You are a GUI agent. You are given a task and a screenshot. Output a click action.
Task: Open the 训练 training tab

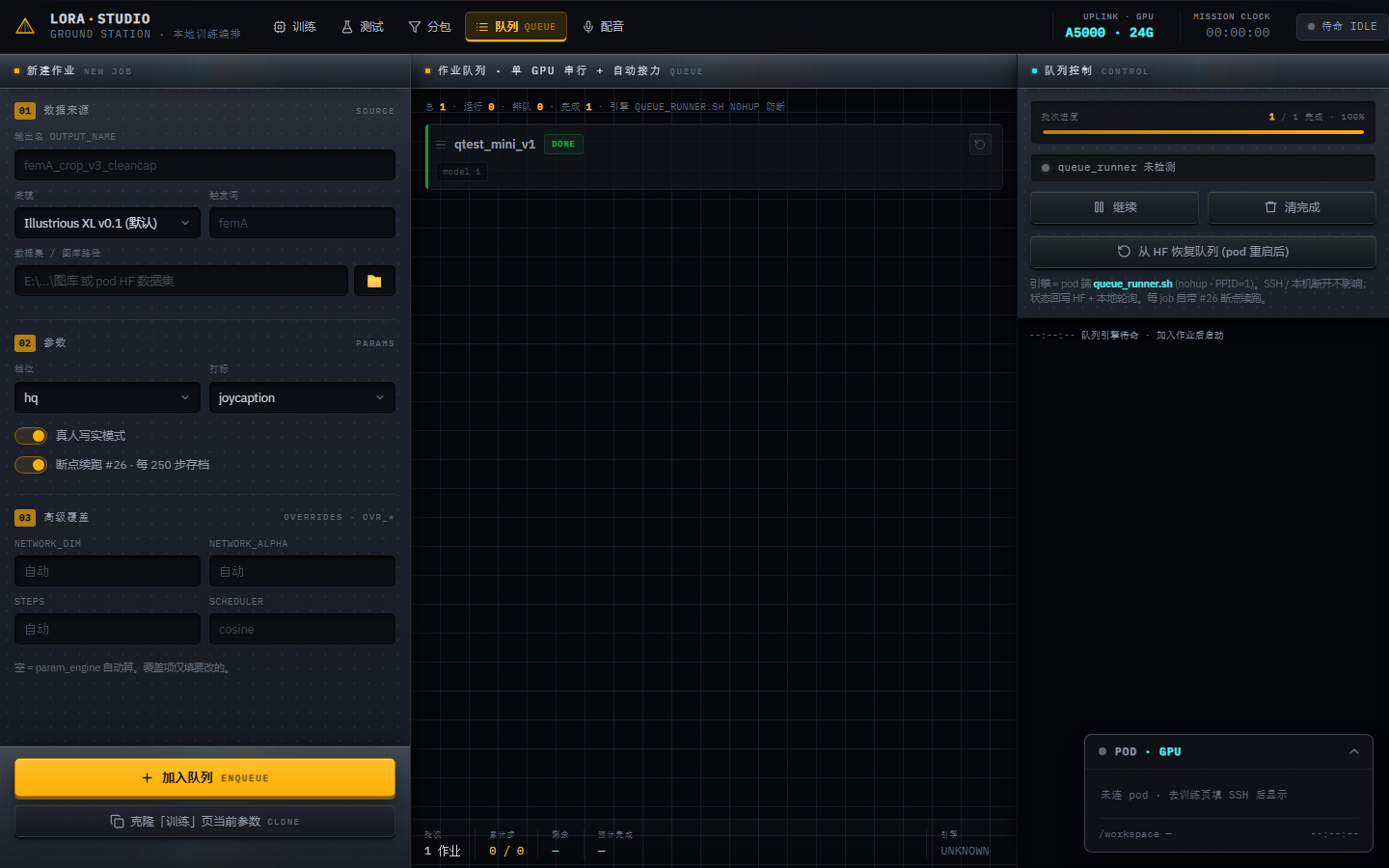[x=294, y=27]
